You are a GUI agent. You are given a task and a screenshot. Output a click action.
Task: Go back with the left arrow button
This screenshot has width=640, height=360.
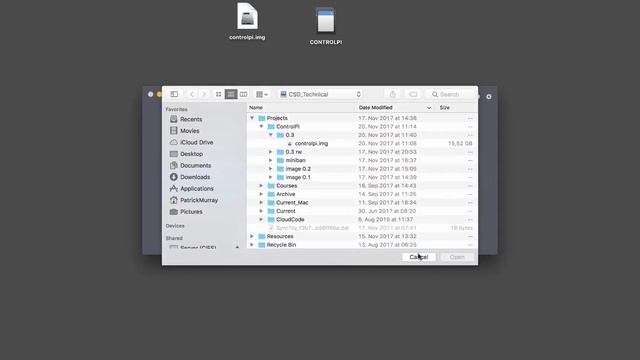[192, 94]
